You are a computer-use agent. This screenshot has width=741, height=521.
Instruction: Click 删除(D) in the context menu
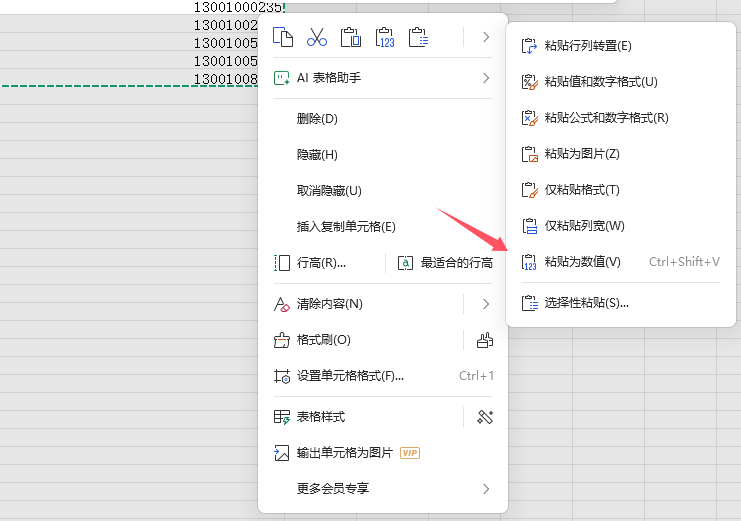click(317, 119)
